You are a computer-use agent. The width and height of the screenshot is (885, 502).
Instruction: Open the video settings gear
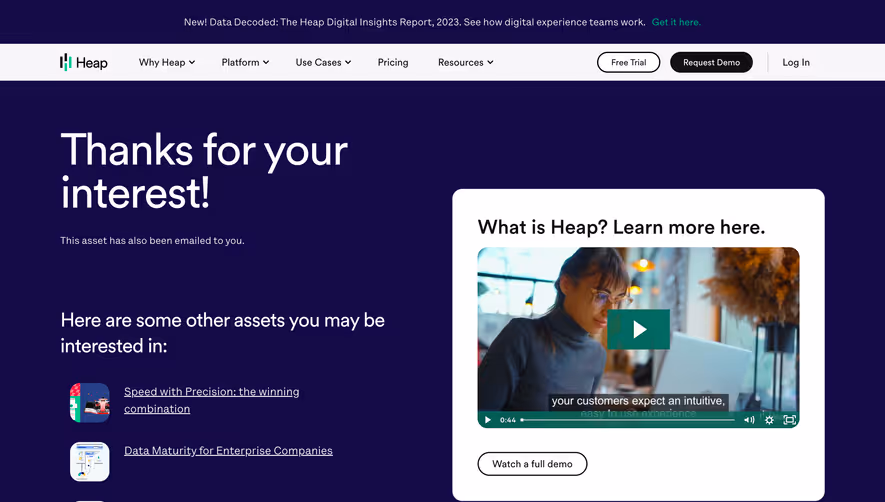coord(769,420)
